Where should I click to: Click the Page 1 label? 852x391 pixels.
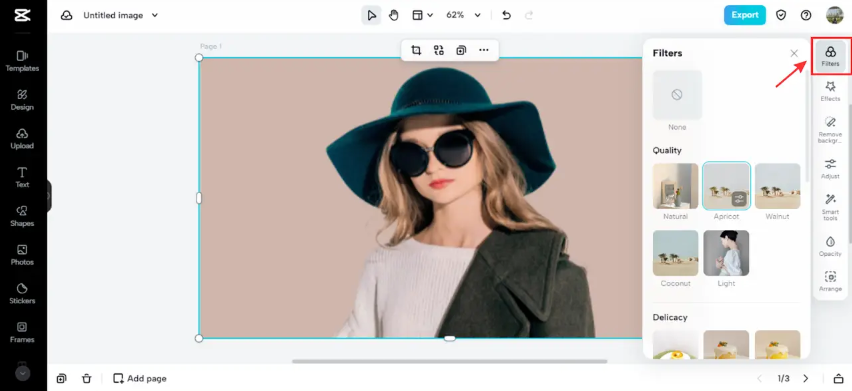211,47
